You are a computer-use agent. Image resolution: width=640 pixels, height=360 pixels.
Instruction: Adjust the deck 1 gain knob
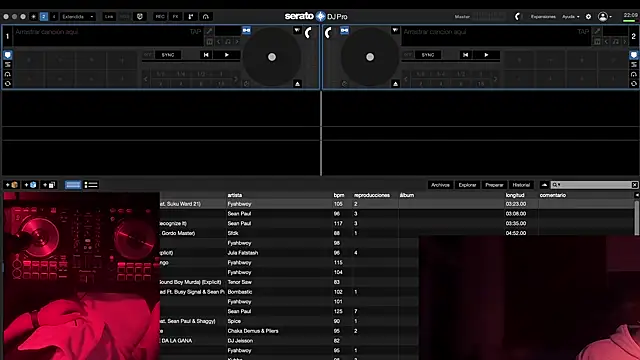(x=308, y=33)
